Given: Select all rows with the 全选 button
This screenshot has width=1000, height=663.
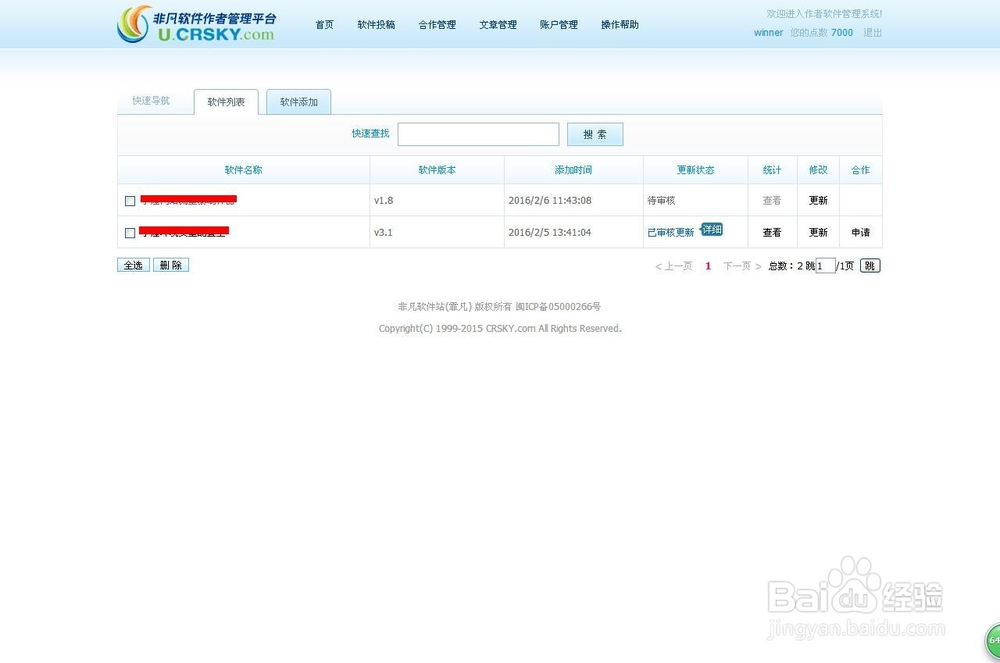Looking at the screenshot, I should pyautogui.click(x=133, y=264).
